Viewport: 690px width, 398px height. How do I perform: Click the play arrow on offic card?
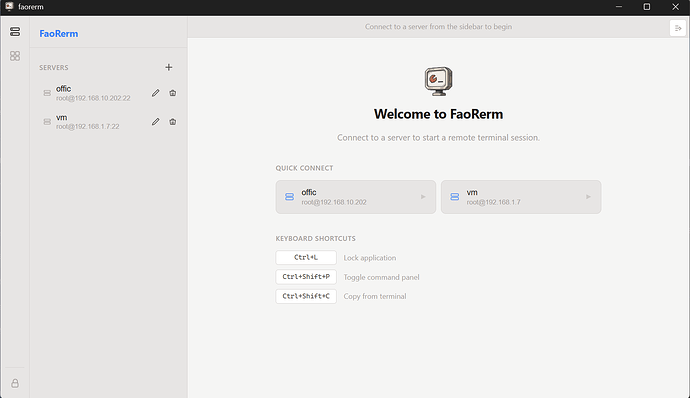[x=423, y=197]
